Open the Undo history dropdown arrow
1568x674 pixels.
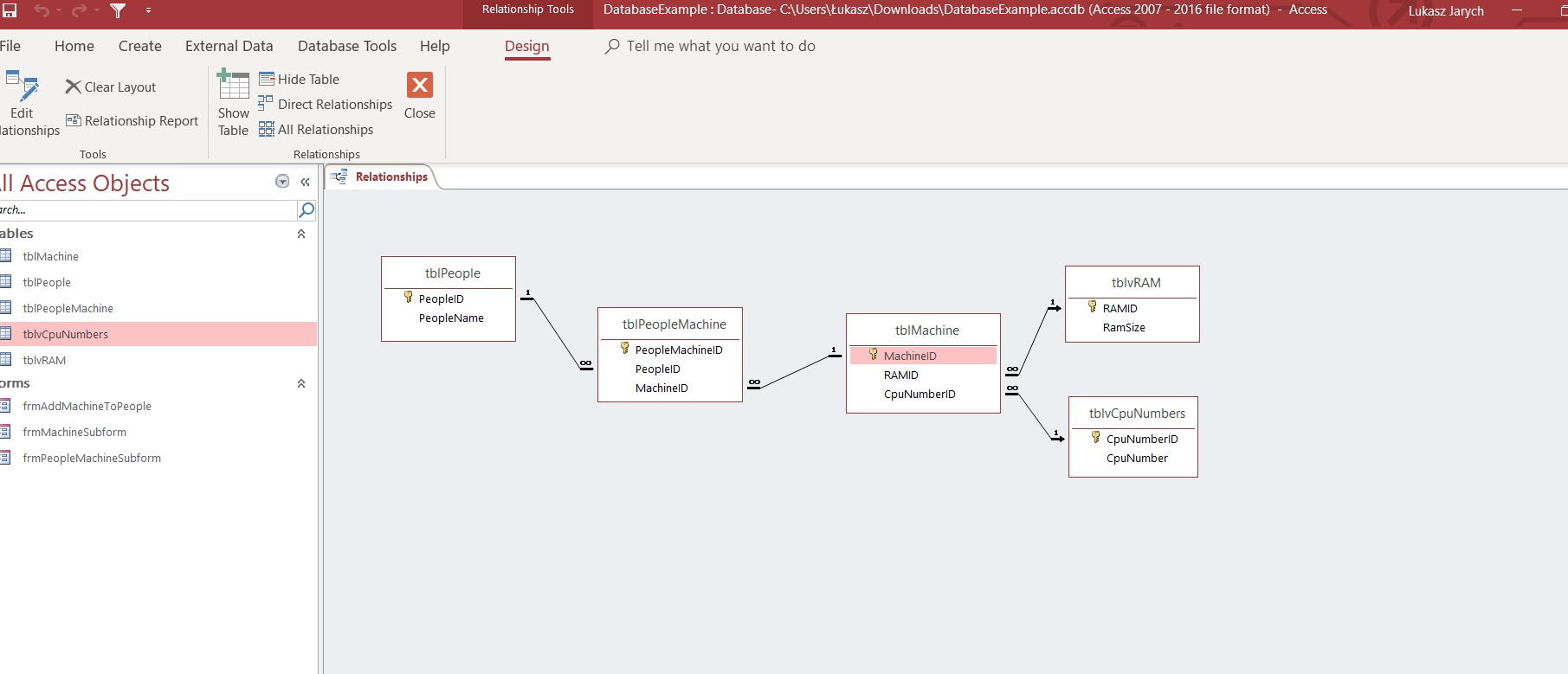pyautogui.click(x=58, y=10)
